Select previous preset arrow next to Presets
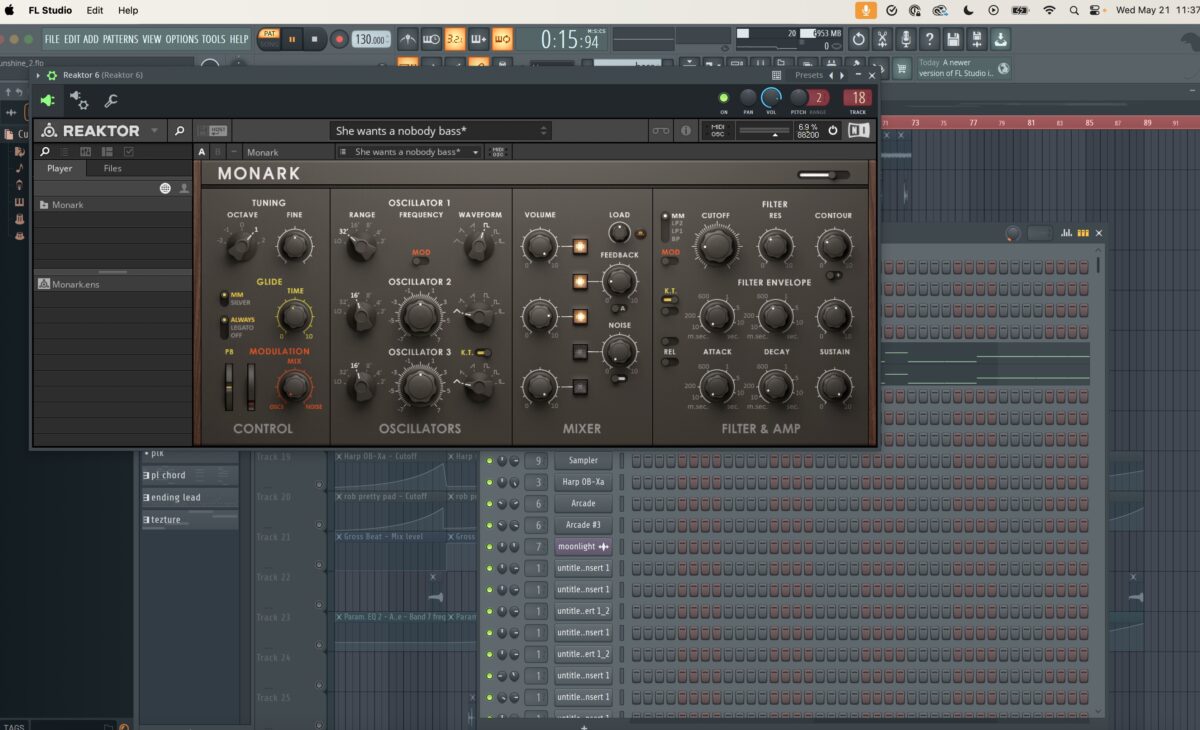The image size is (1200, 730). pyautogui.click(x=831, y=75)
